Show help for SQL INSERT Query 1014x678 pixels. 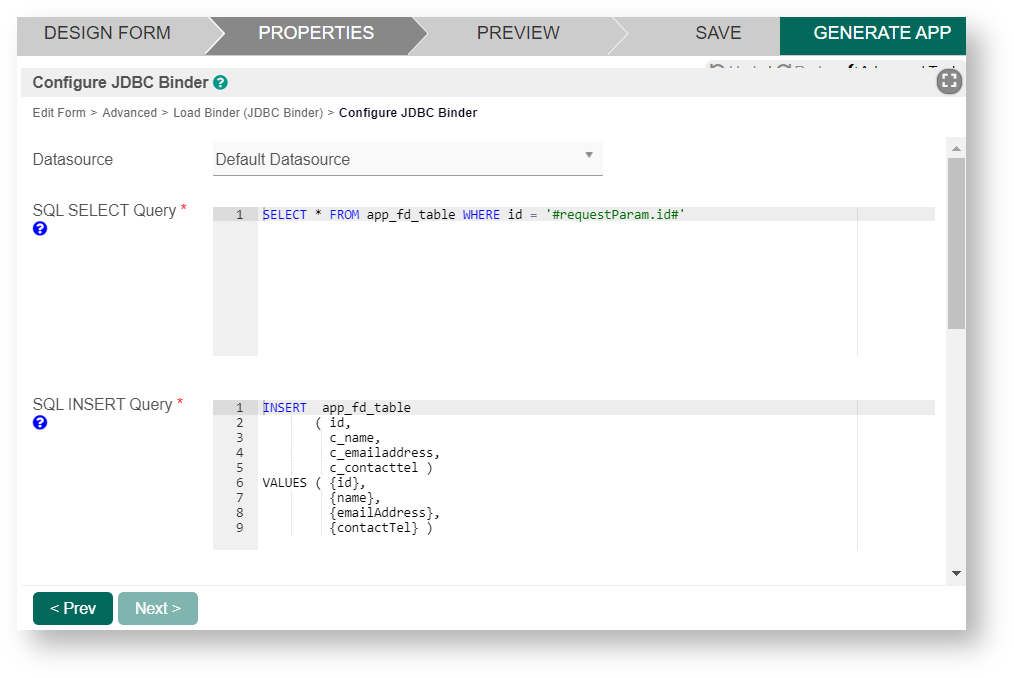click(40, 423)
